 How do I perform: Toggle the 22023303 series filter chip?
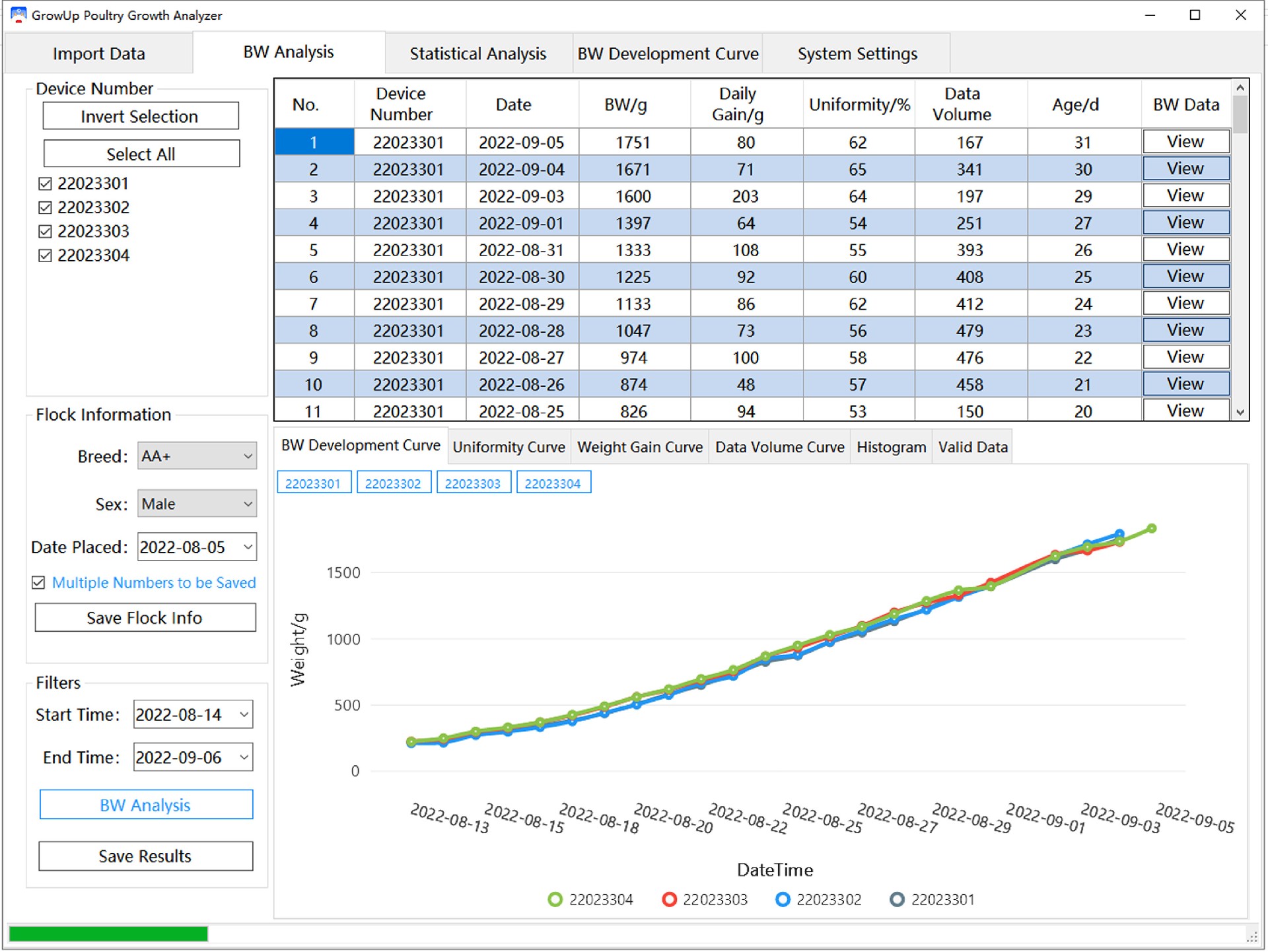(x=473, y=483)
